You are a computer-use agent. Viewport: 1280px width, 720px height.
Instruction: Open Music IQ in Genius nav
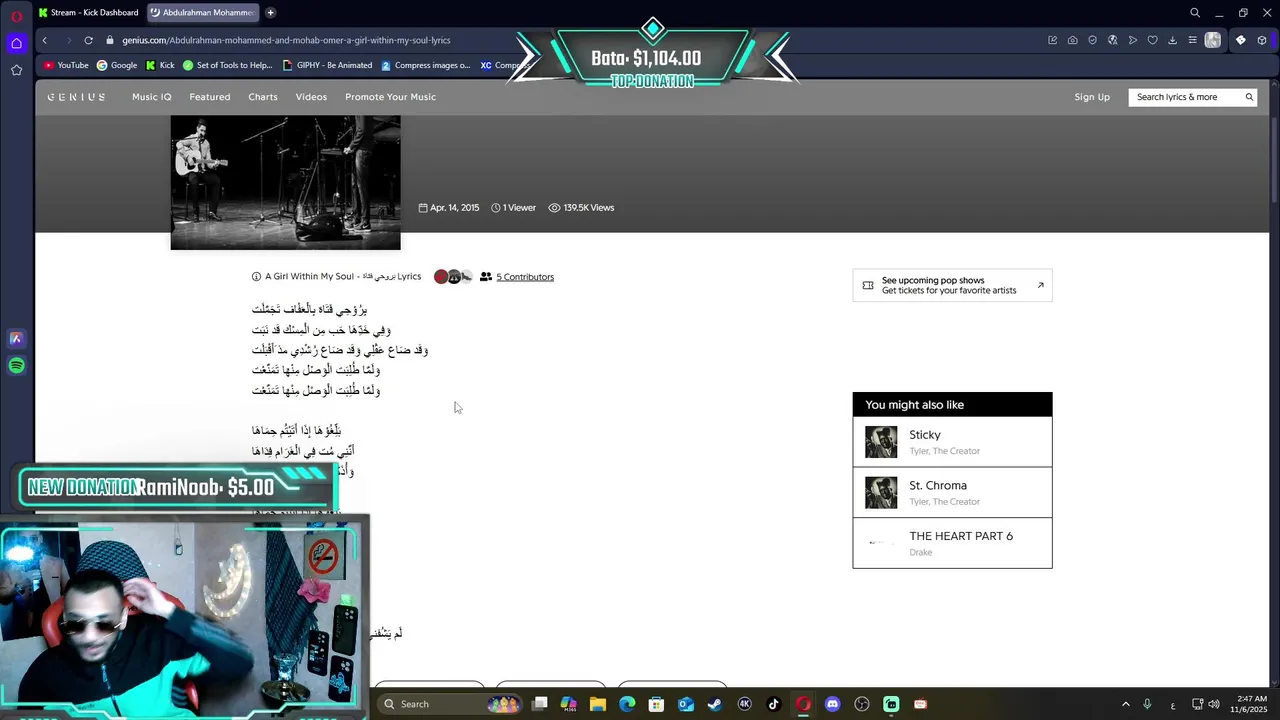(x=152, y=97)
